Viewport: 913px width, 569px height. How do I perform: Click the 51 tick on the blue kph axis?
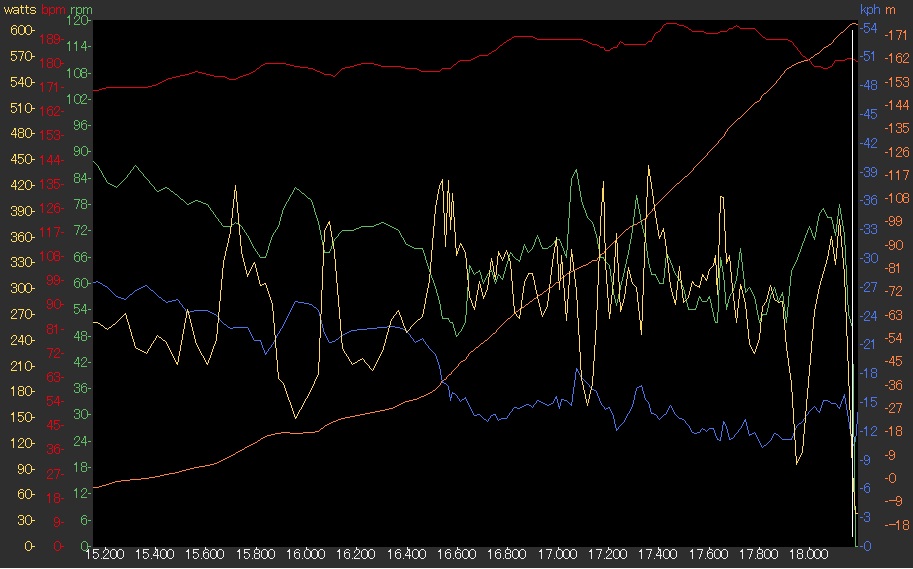point(868,56)
